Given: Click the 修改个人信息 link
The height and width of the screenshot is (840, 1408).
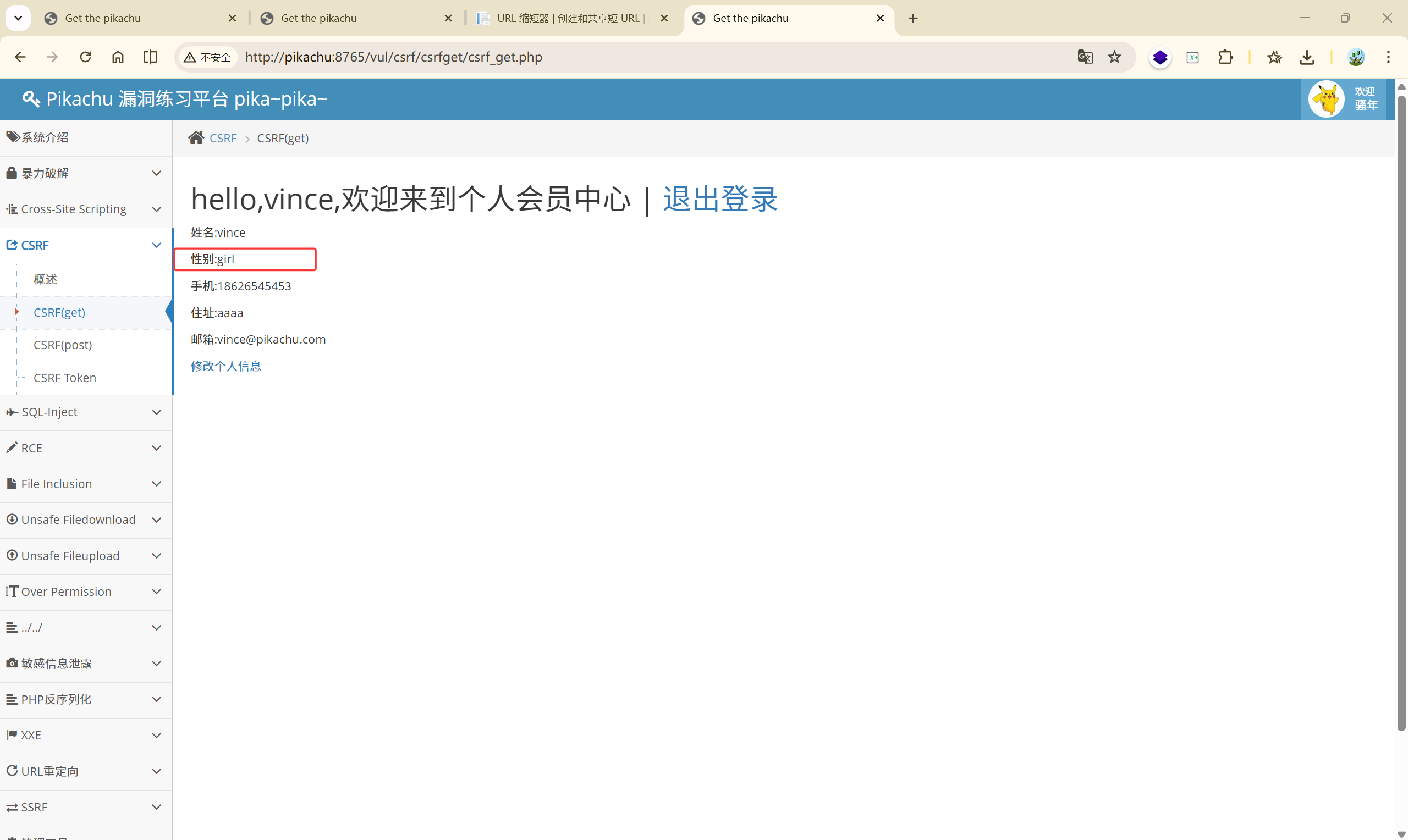Looking at the screenshot, I should click(x=226, y=366).
